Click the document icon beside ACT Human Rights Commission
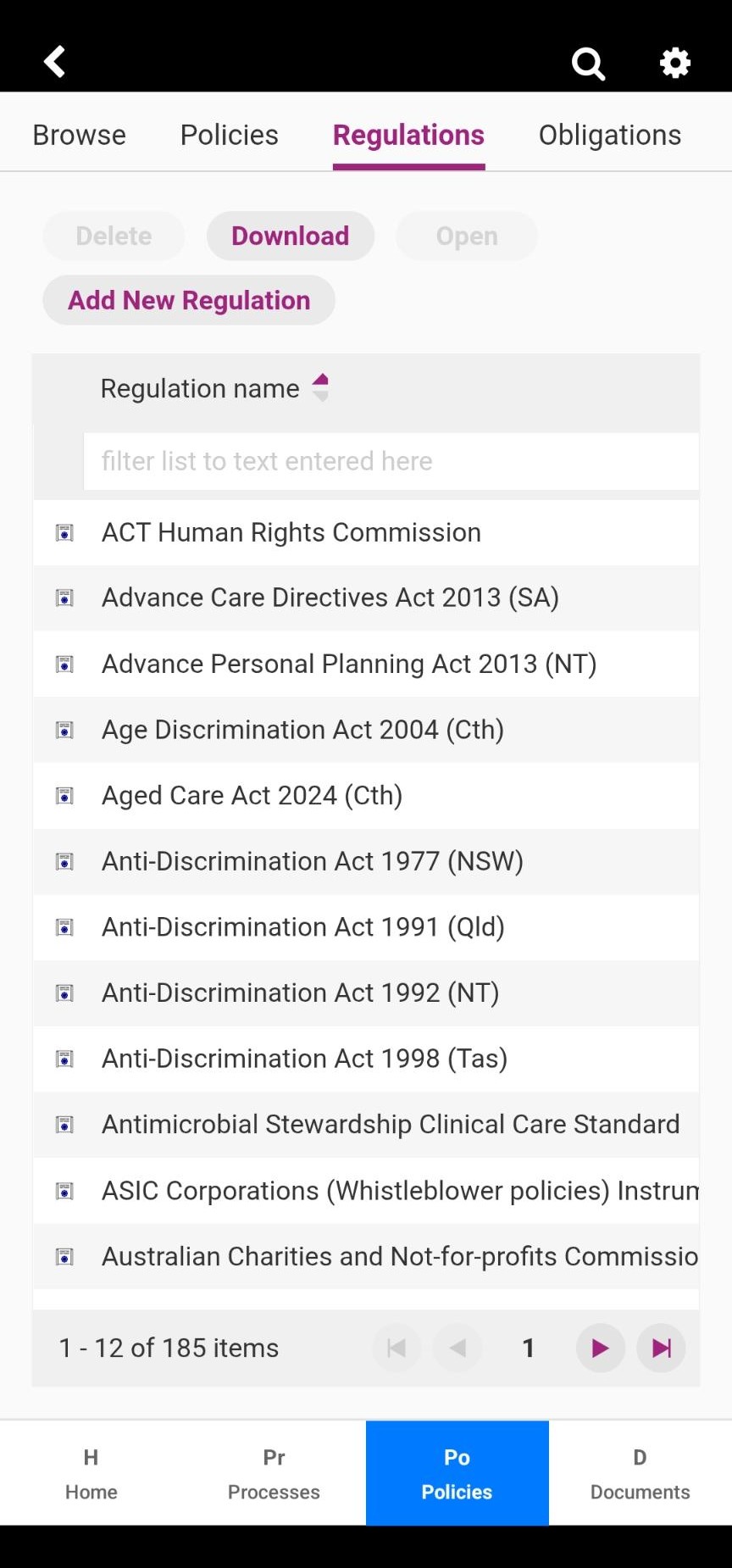This screenshot has width=732, height=1568. (64, 532)
